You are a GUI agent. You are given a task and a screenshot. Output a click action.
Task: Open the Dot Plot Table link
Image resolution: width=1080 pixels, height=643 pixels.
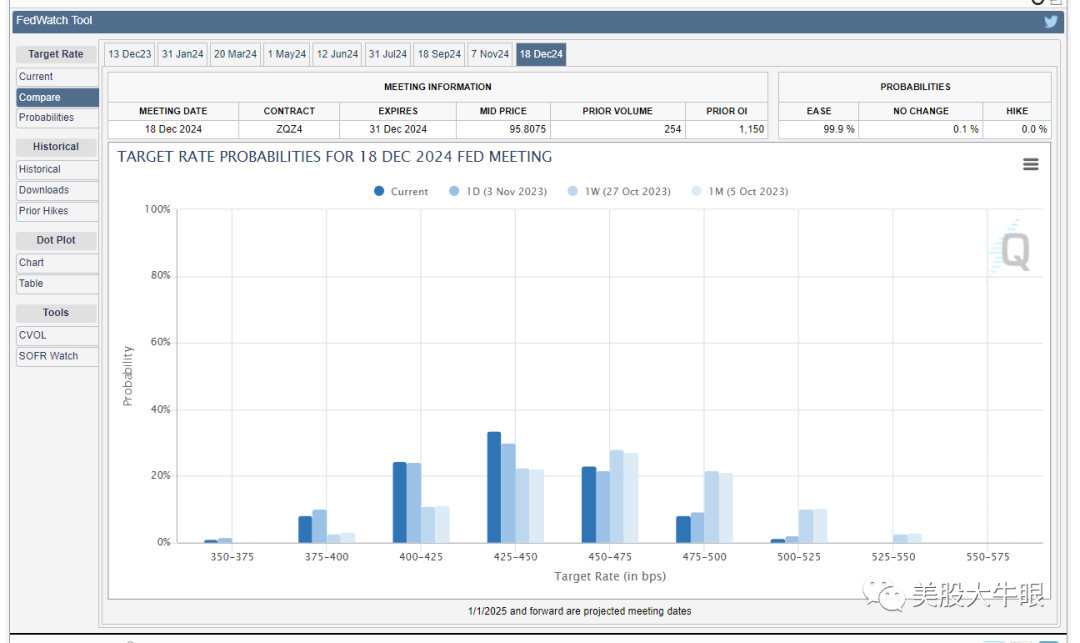57,283
